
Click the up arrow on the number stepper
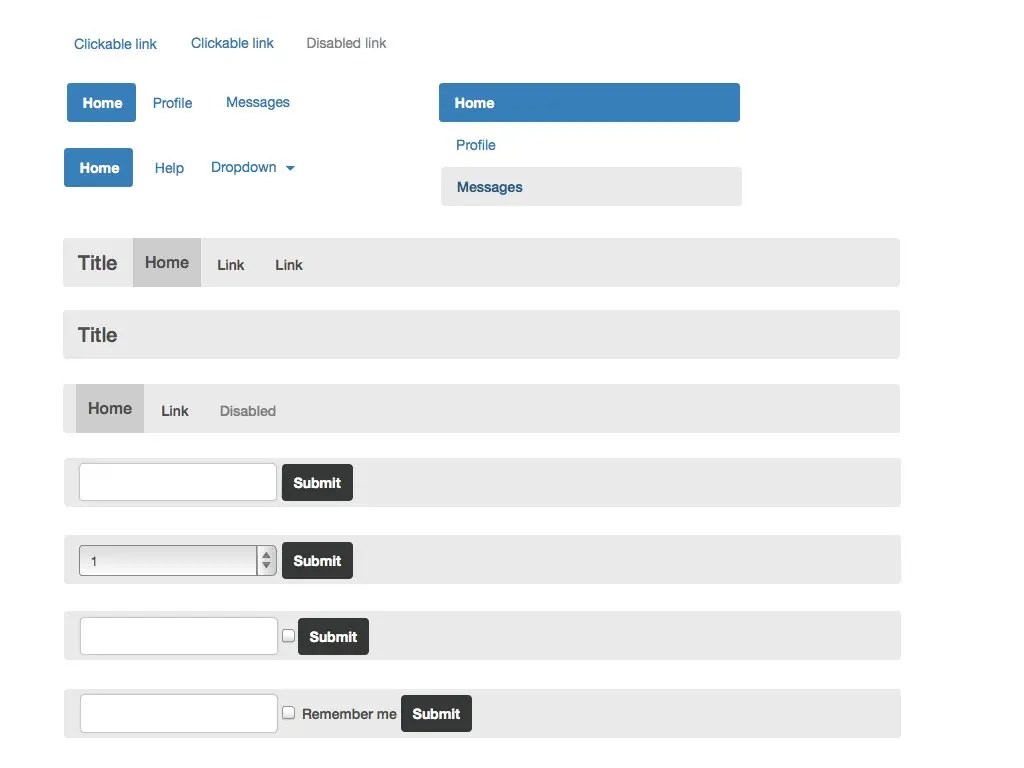tap(266, 555)
